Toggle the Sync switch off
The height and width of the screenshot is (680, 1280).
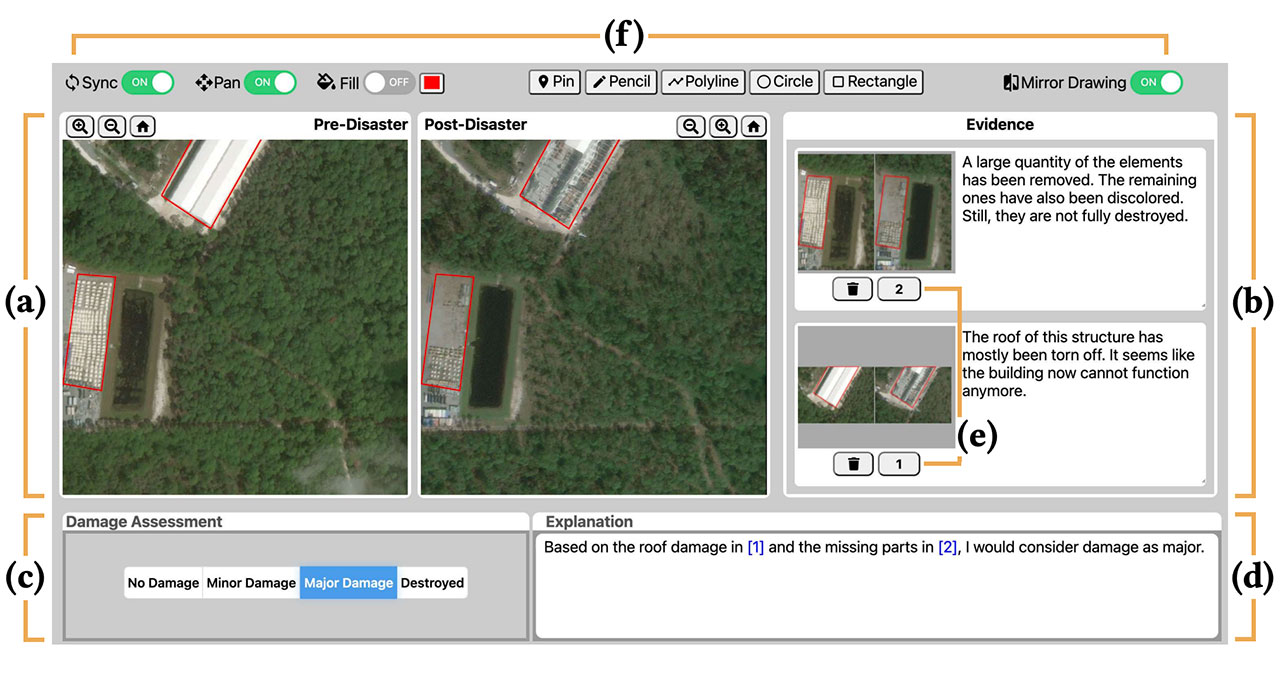tap(148, 82)
